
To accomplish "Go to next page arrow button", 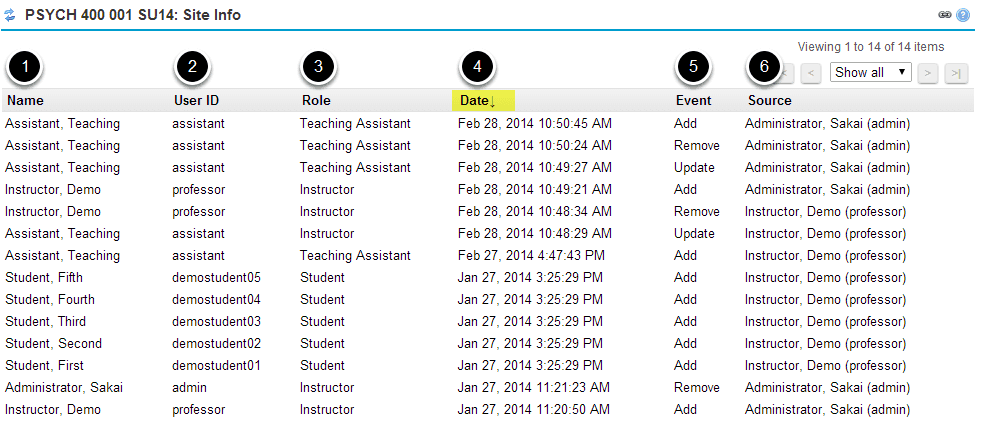I will click(928, 73).
